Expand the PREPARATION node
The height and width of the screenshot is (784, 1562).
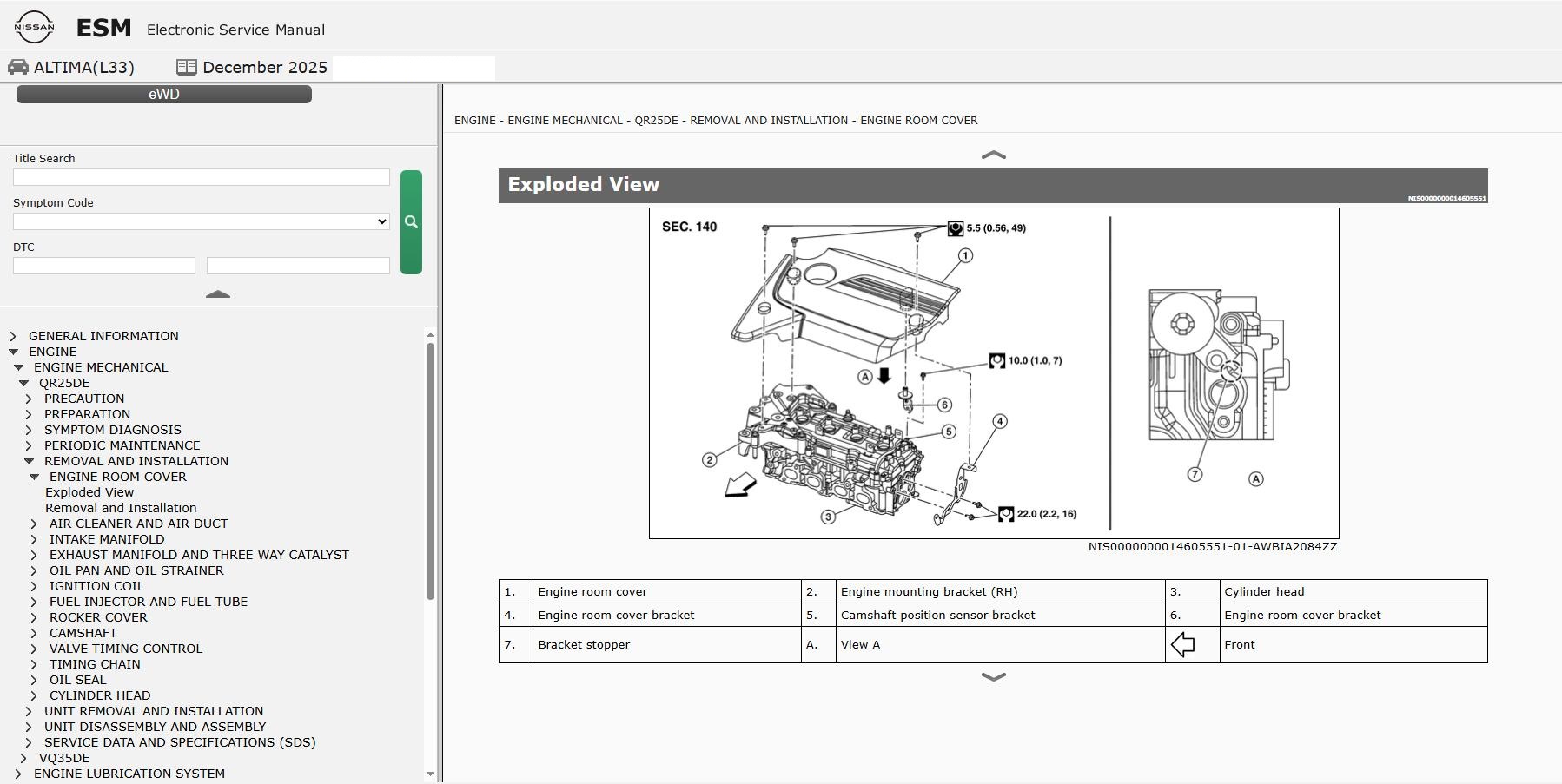click(29, 414)
